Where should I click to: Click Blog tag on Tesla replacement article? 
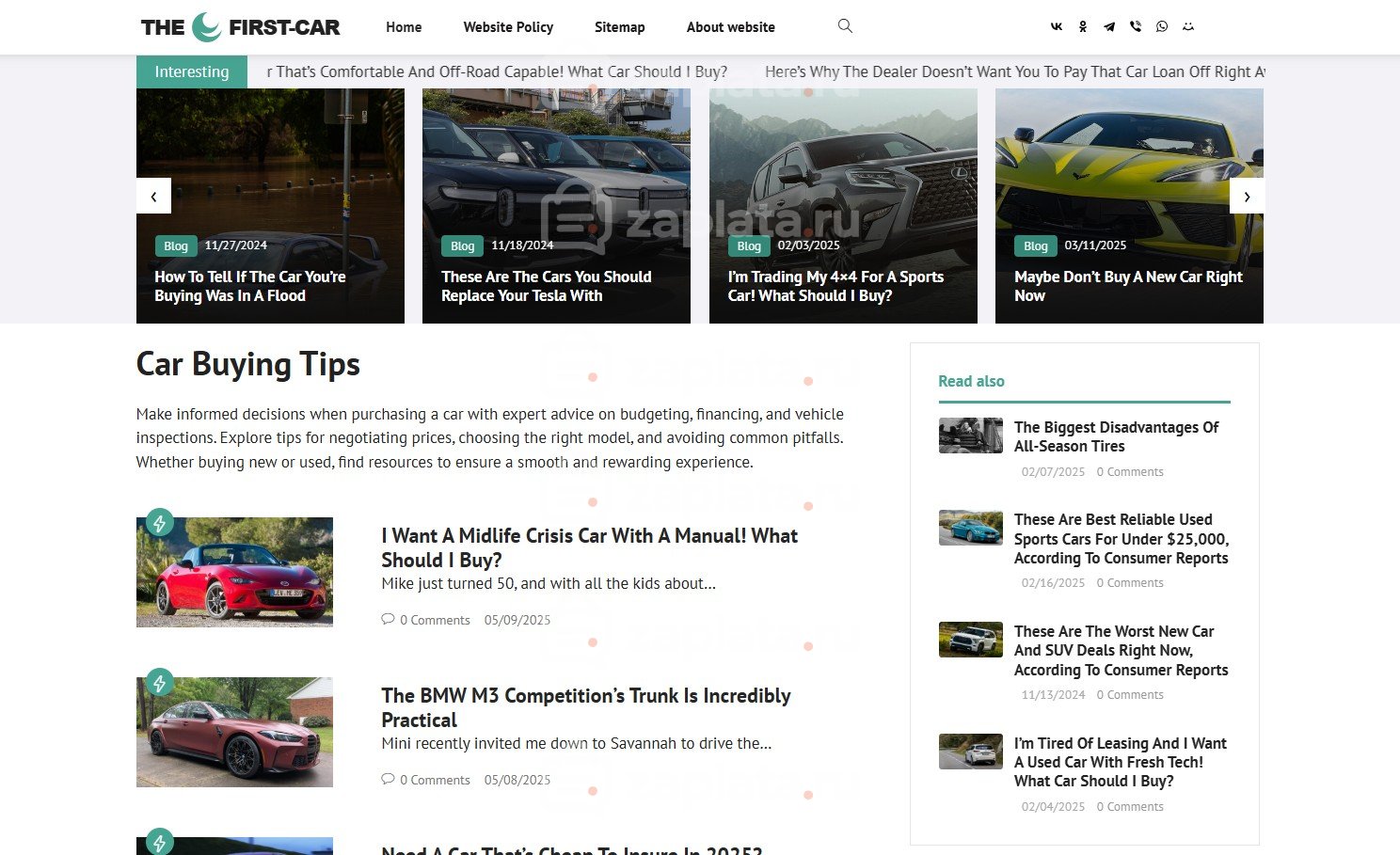463,246
